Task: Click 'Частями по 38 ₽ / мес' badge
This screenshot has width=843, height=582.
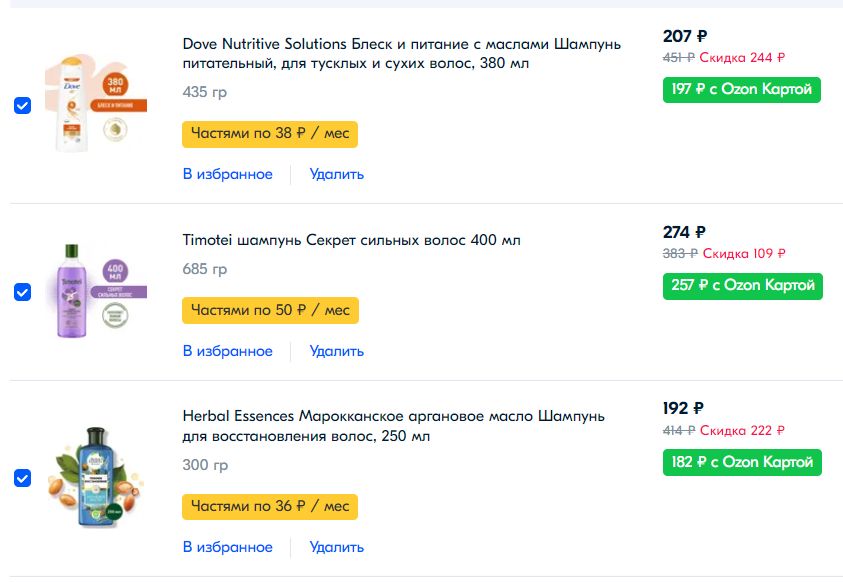Action: pyautogui.click(x=270, y=134)
